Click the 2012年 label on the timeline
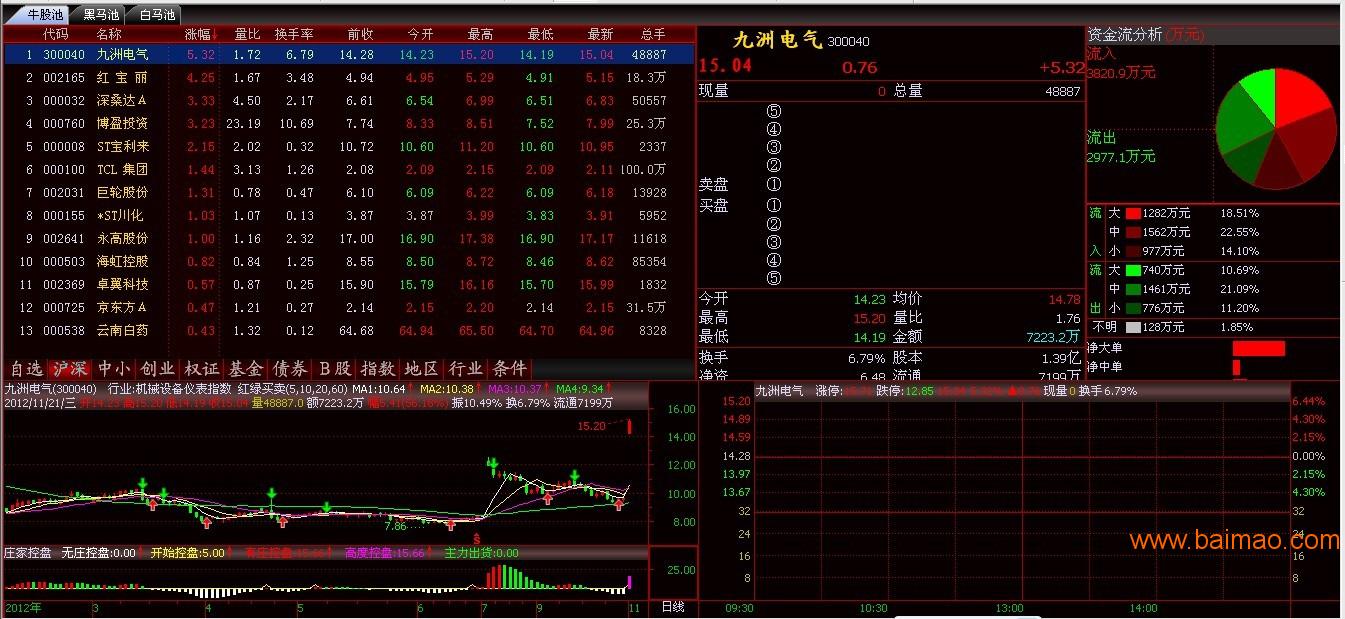This screenshot has width=1345, height=619. [x=23, y=607]
